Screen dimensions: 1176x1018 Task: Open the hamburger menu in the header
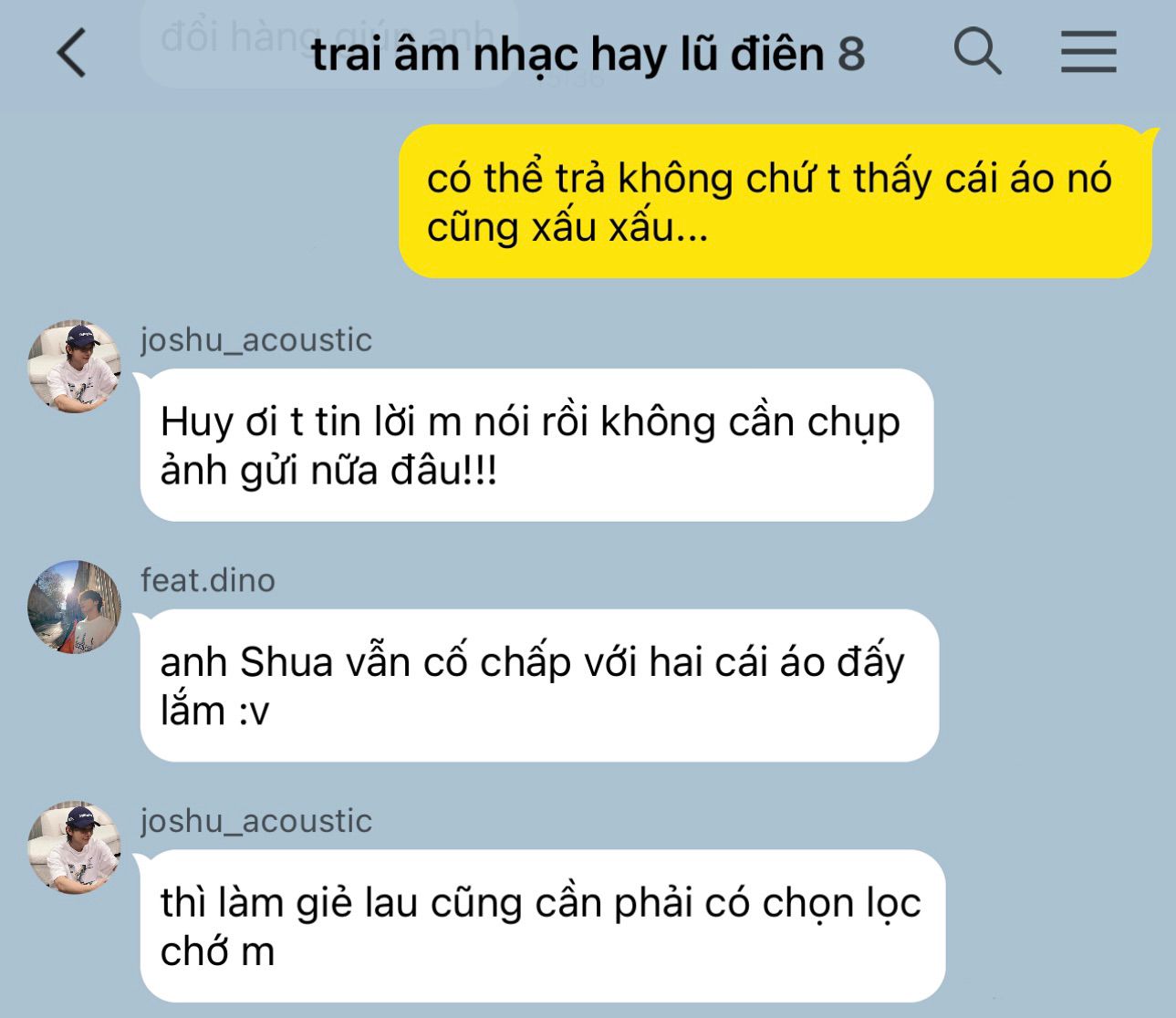coord(1088,51)
